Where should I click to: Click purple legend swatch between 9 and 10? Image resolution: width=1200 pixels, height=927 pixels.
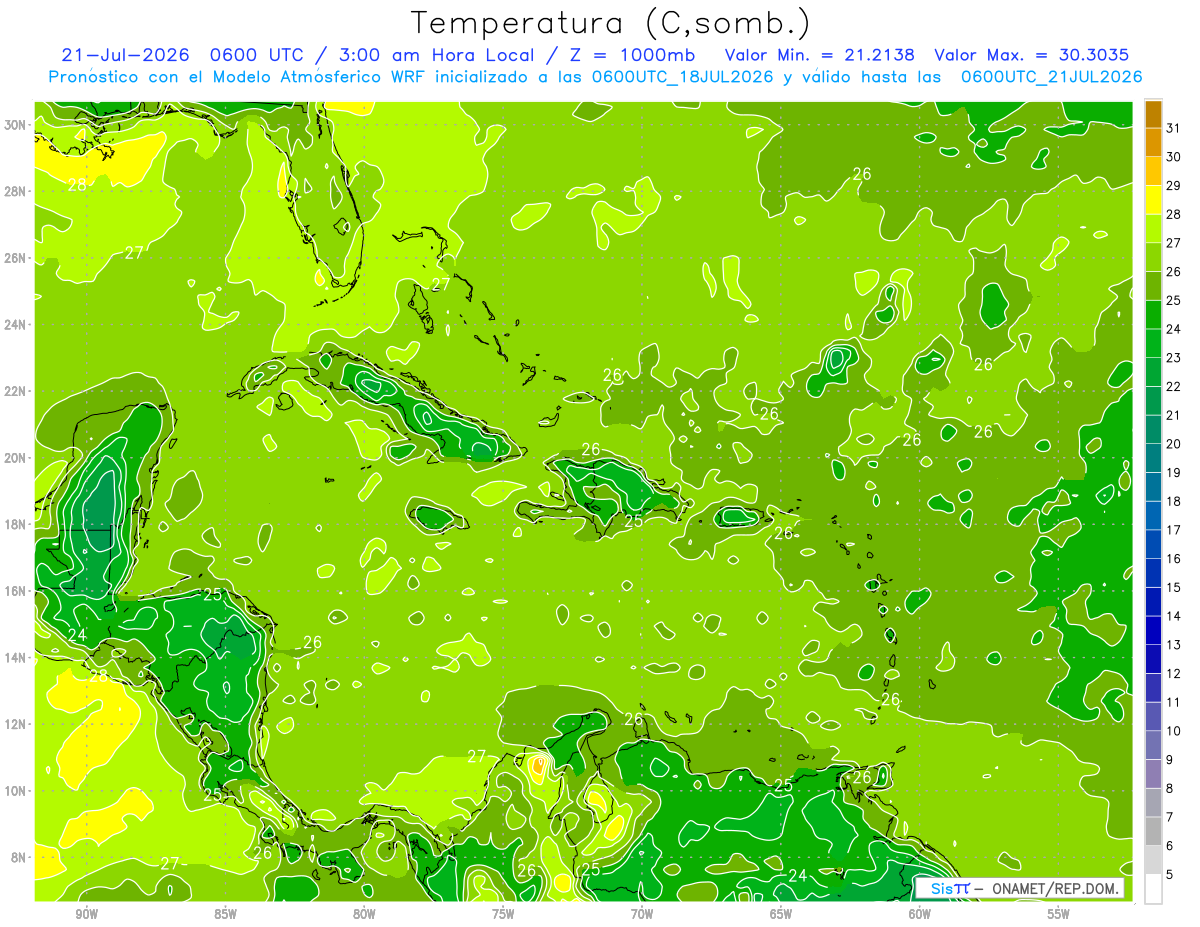click(x=1153, y=745)
